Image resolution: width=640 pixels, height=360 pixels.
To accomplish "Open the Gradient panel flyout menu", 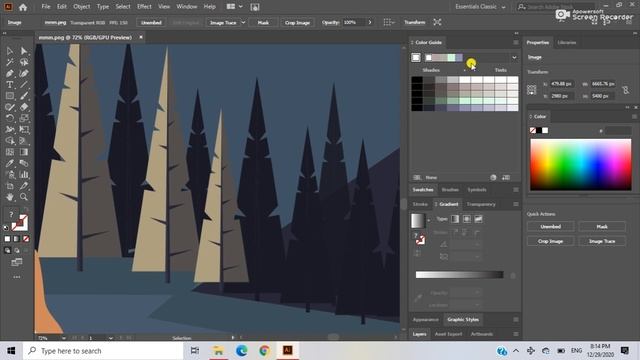I will click(x=516, y=204).
